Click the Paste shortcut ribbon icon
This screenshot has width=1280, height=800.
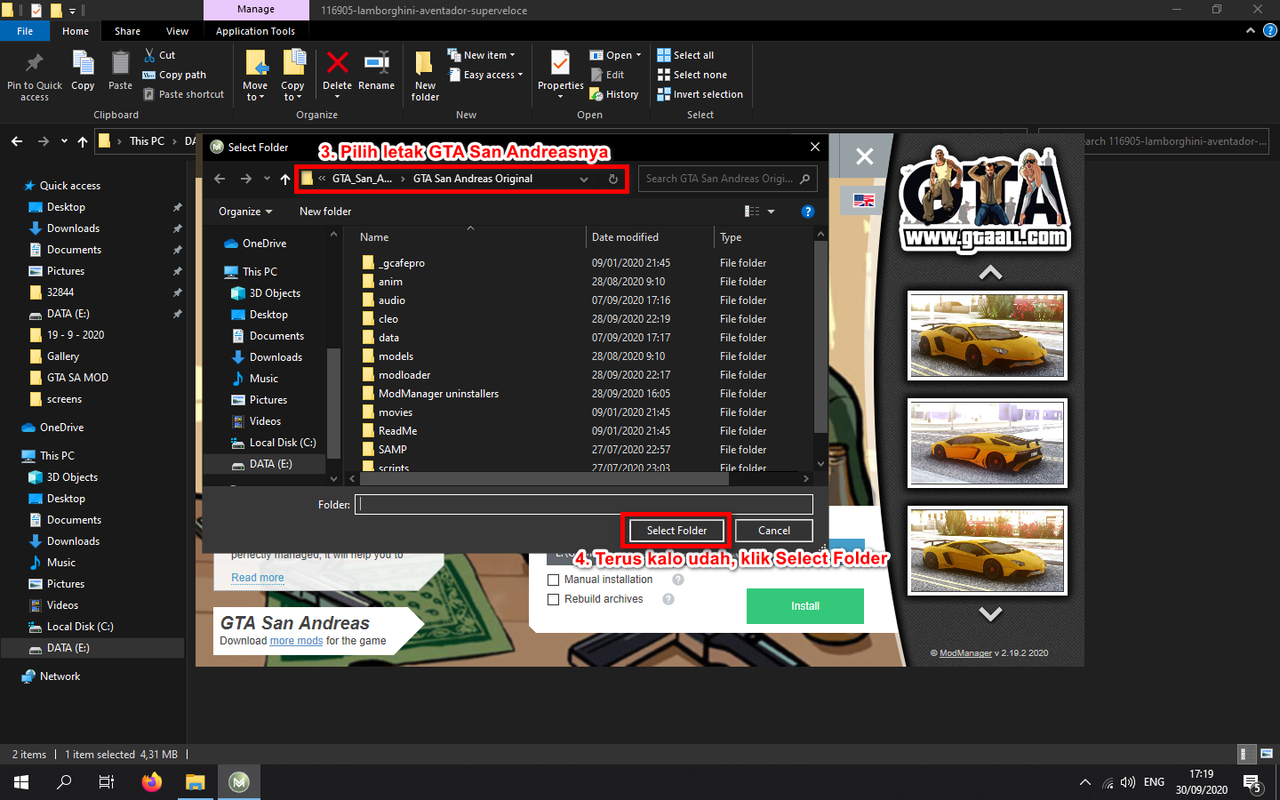pos(149,94)
